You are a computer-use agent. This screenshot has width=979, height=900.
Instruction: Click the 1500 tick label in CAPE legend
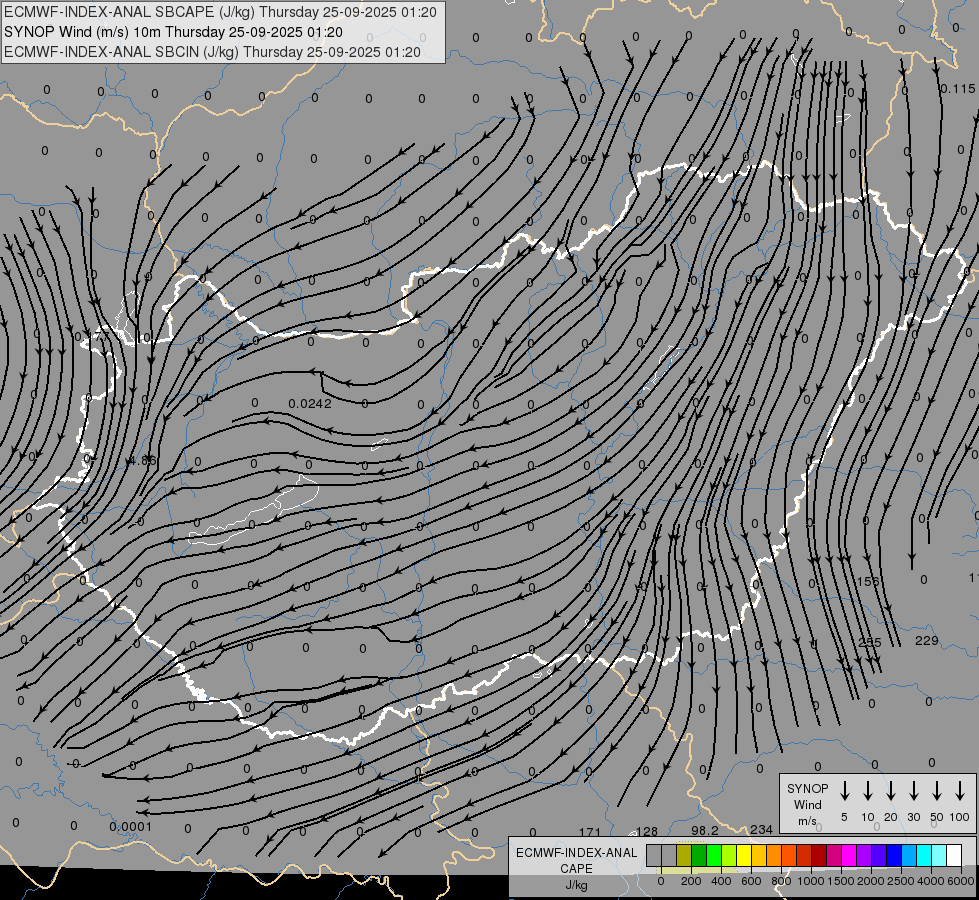coord(841,881)
